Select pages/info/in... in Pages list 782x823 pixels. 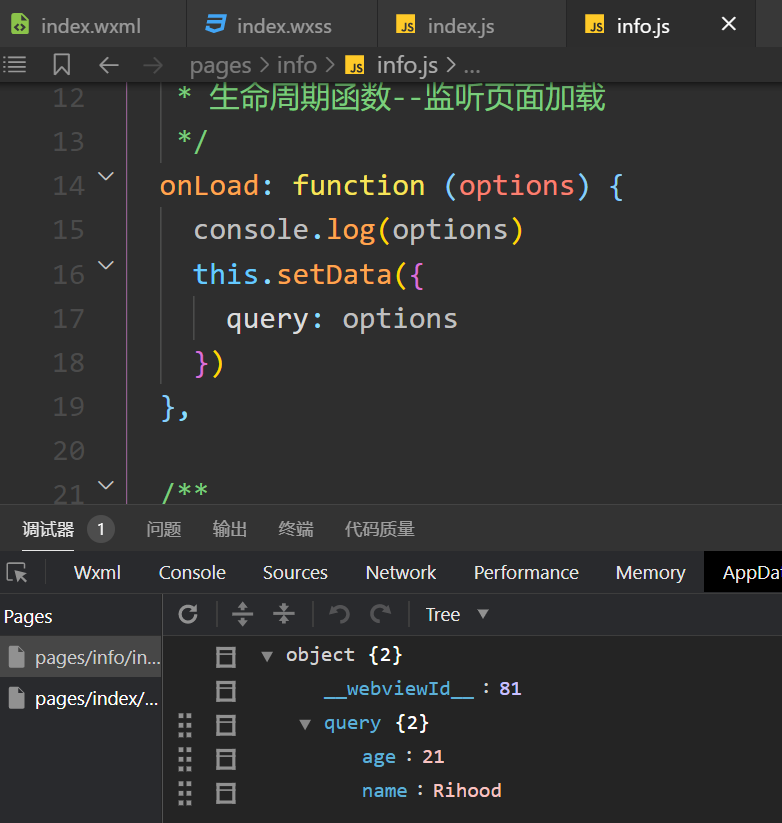coord(81,657)
